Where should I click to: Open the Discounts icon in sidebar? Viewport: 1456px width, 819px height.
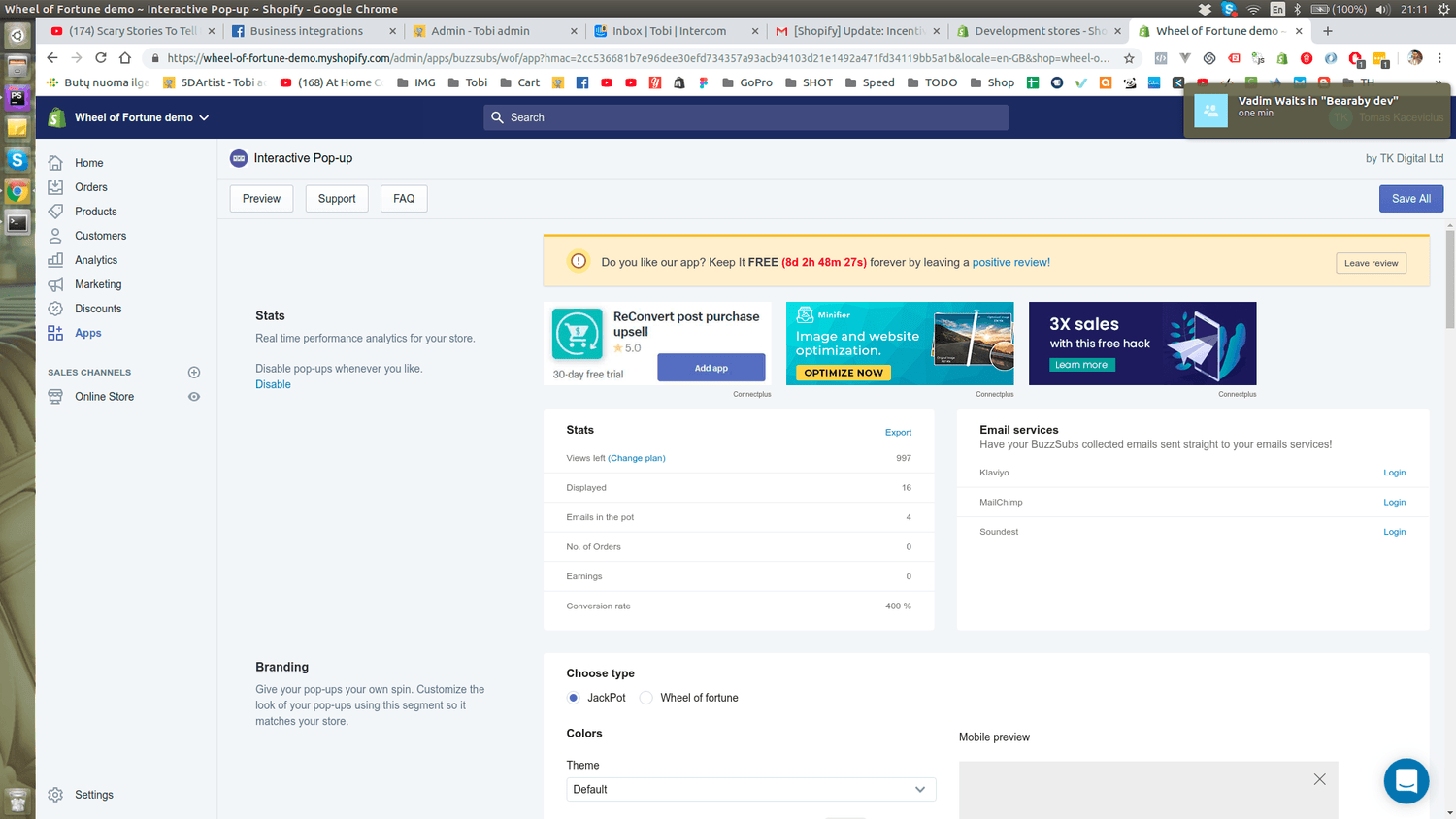55,309
